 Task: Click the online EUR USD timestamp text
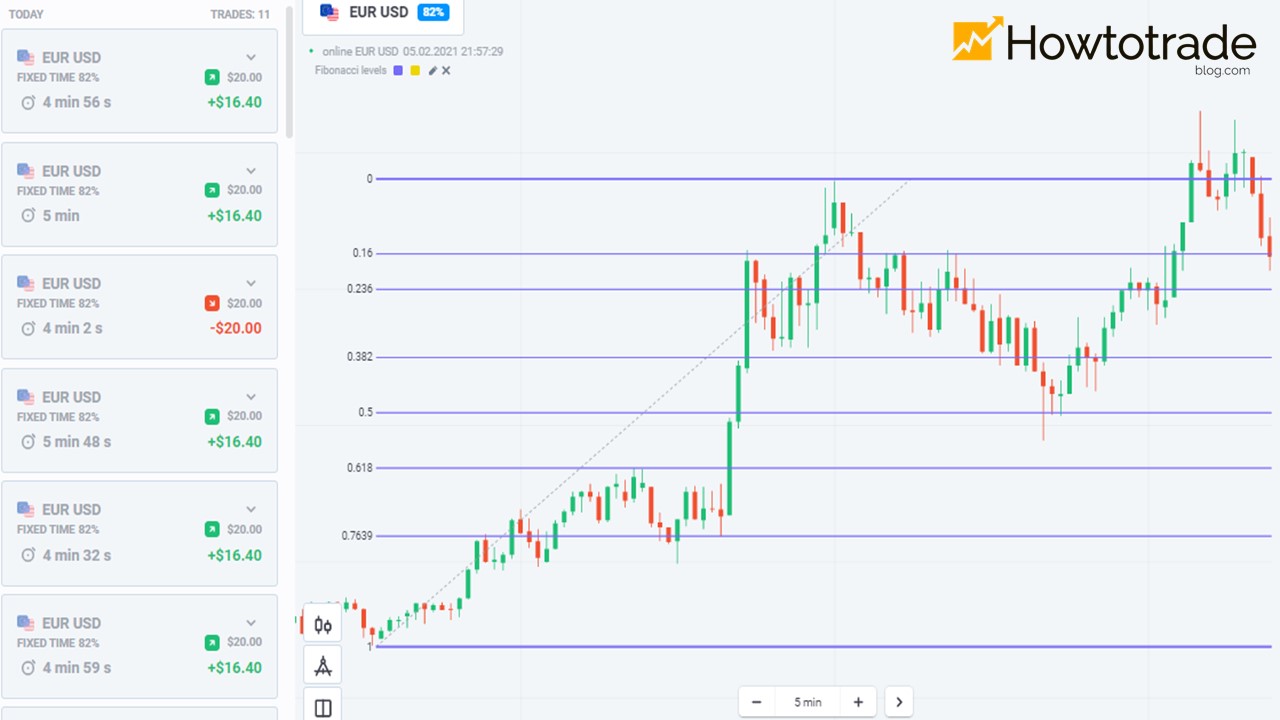click(x=412, y=51)
